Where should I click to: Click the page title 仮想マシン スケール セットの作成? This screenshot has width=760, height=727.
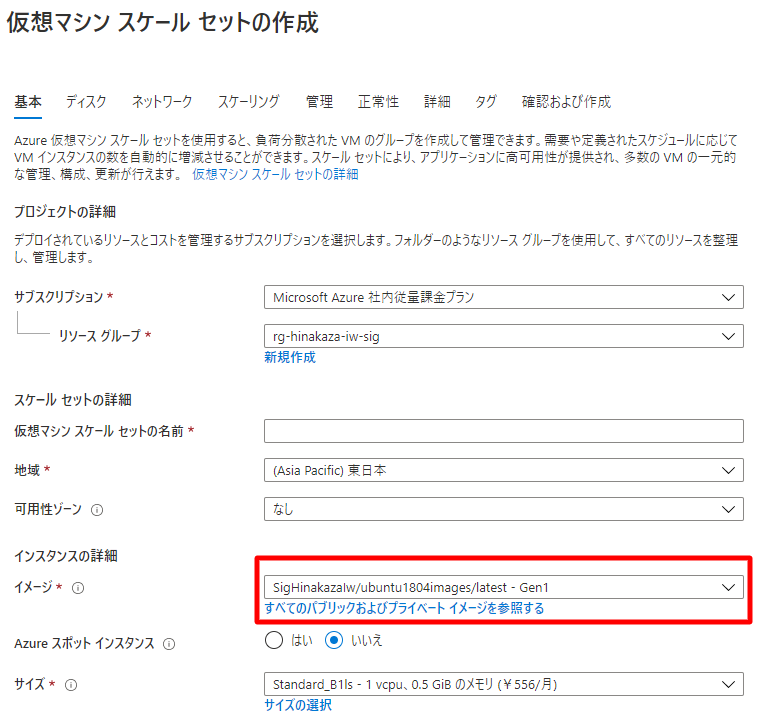click(x=163, y=22)
